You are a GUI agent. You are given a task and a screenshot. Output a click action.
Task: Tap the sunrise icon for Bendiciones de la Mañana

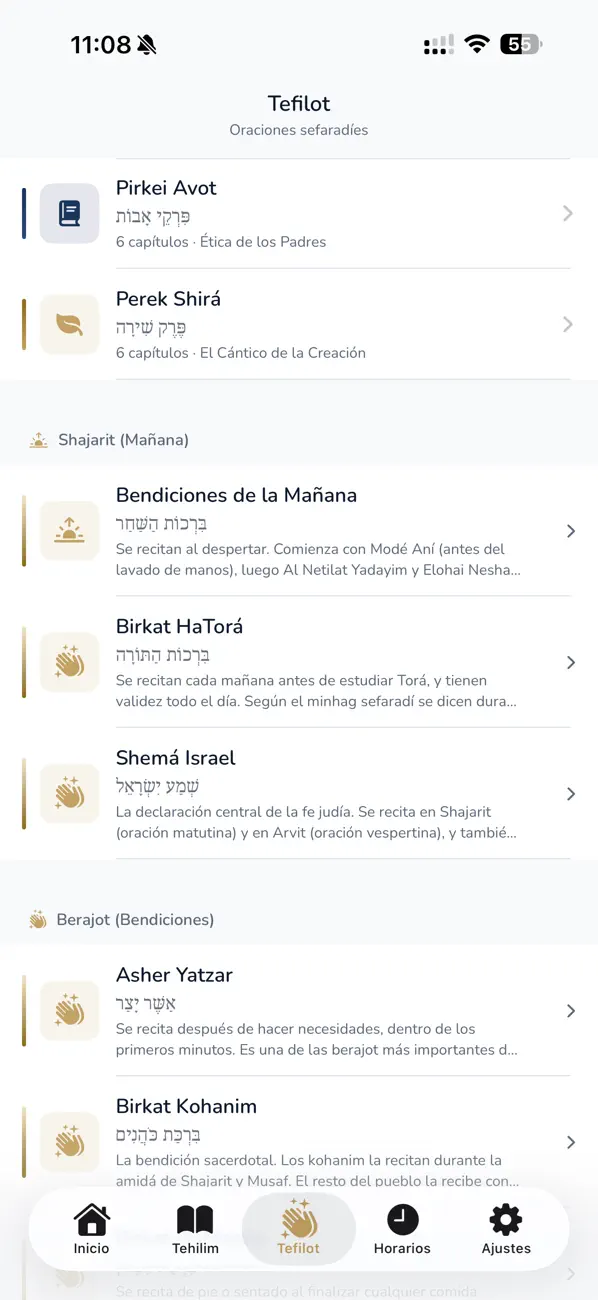[x=68, y=531]
